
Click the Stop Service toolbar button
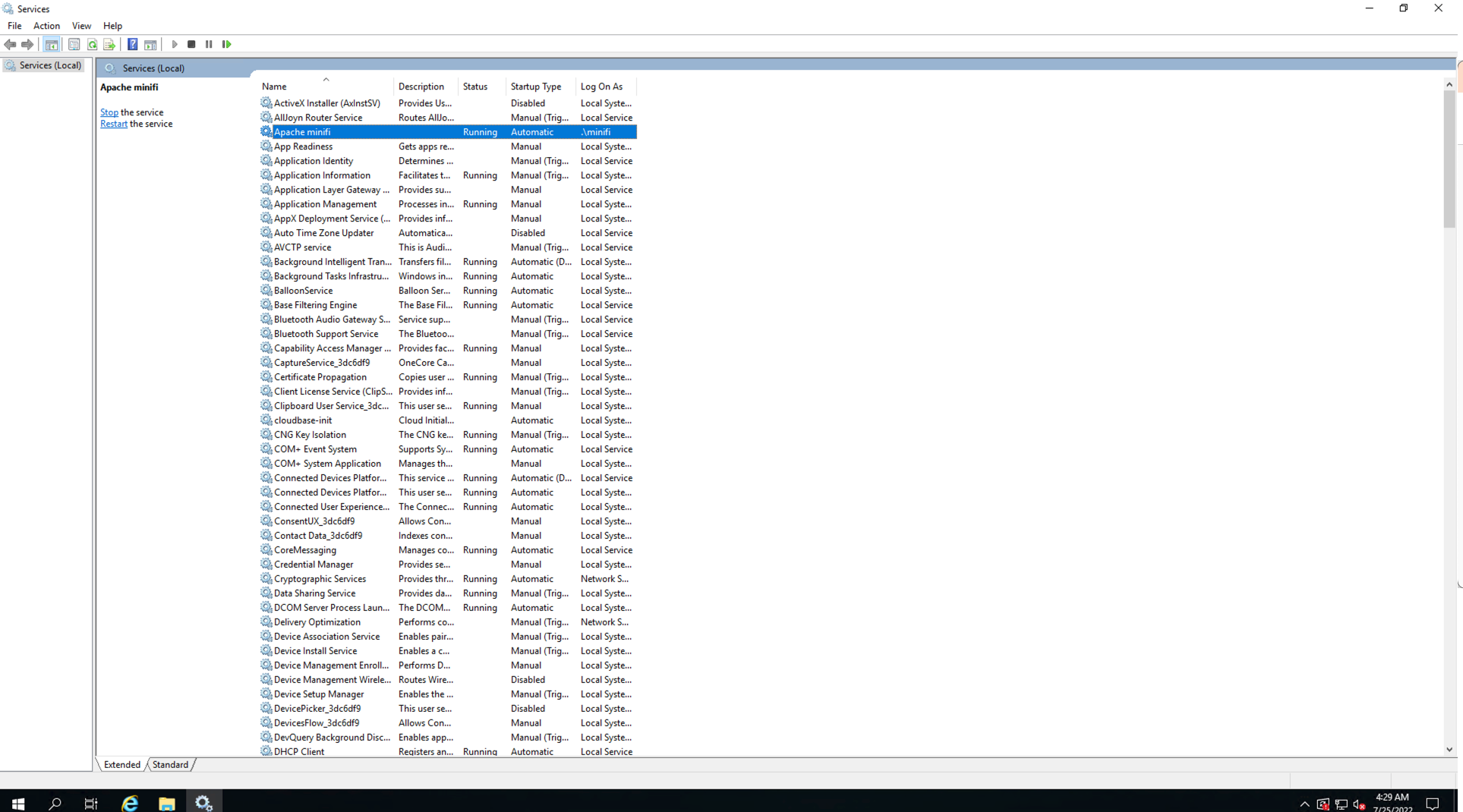(191, 45)
